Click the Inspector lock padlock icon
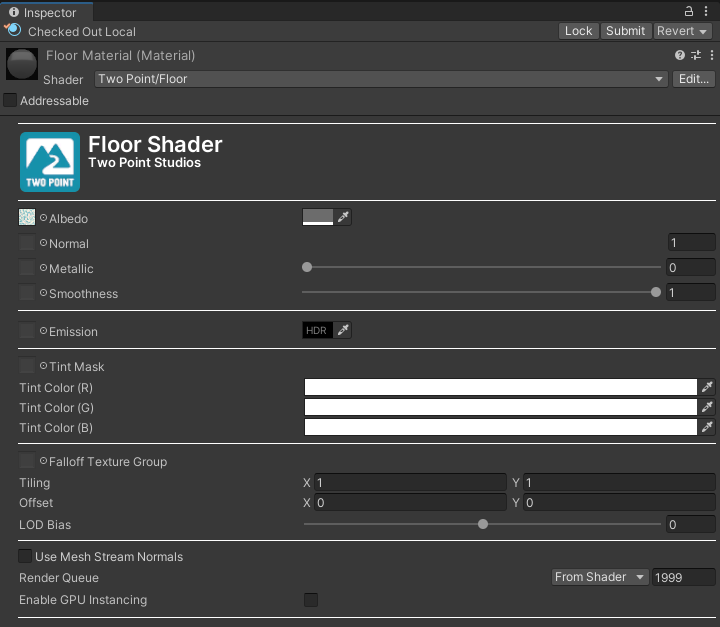Image resolution: width=720 pixels, height=627 pixels. tap(688, 11)
